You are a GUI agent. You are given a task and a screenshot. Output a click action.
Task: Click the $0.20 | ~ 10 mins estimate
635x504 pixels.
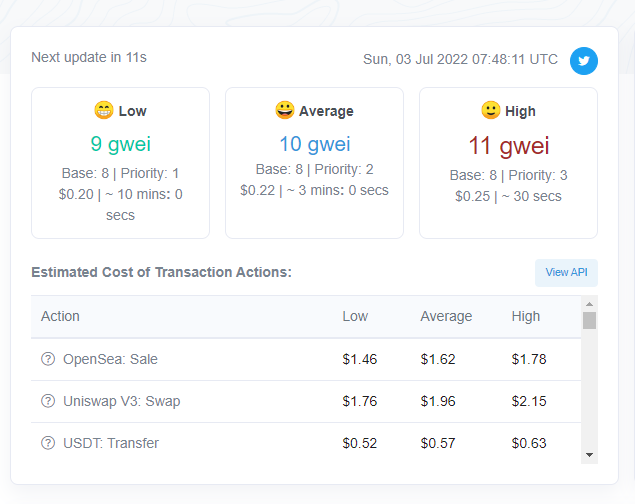(120, 205)
